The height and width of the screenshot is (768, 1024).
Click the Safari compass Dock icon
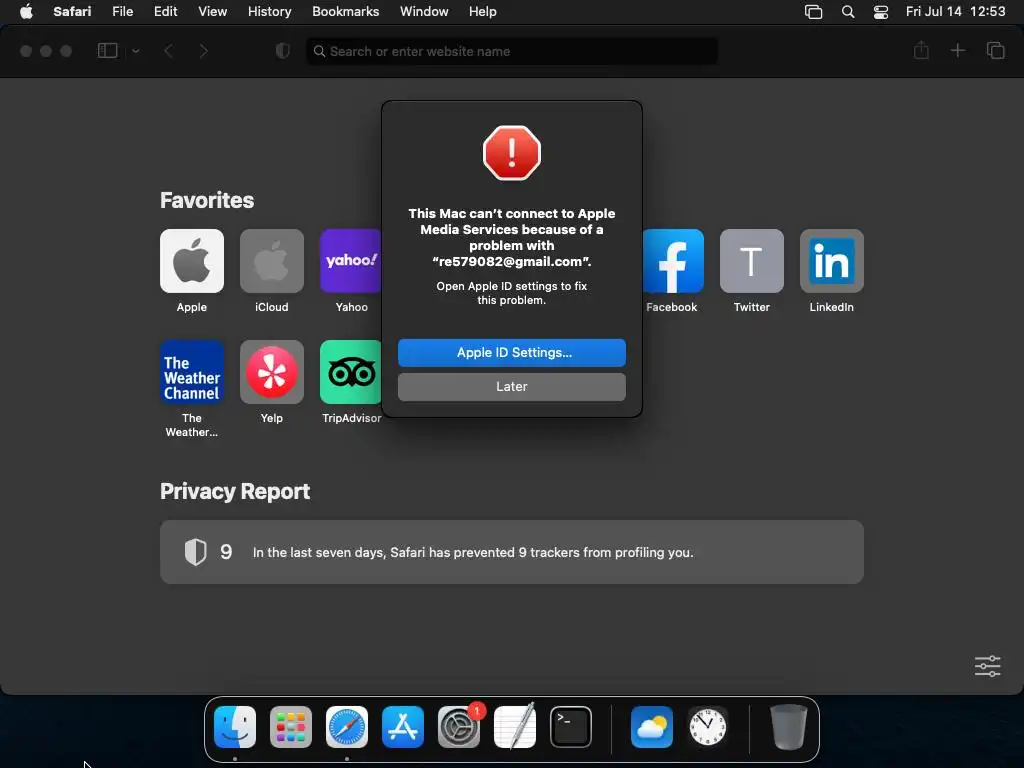point(347,727)
